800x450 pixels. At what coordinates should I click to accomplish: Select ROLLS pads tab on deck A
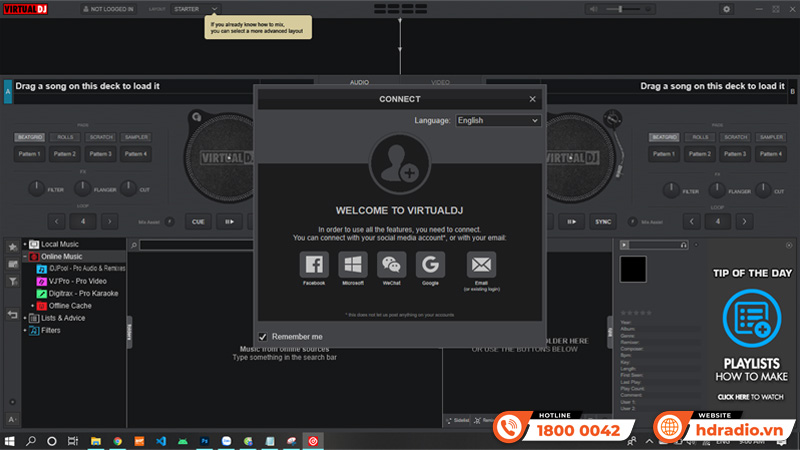(65, 137)
